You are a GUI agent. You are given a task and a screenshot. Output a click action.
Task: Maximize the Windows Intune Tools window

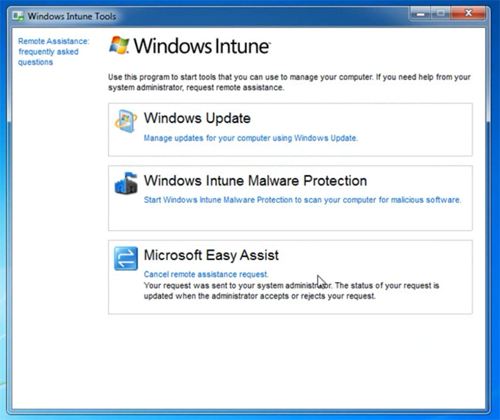tap(441, 13)
